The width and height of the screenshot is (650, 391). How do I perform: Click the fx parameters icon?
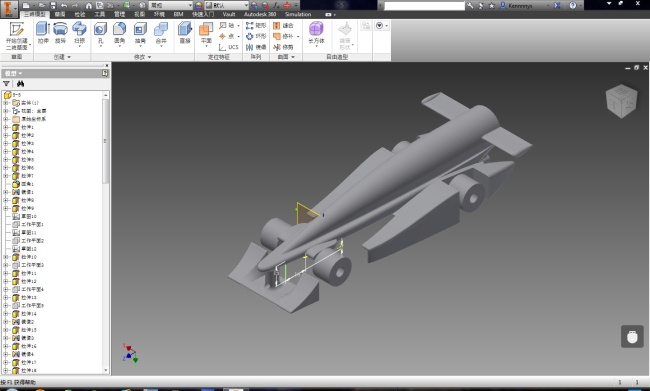coord(276,5)
